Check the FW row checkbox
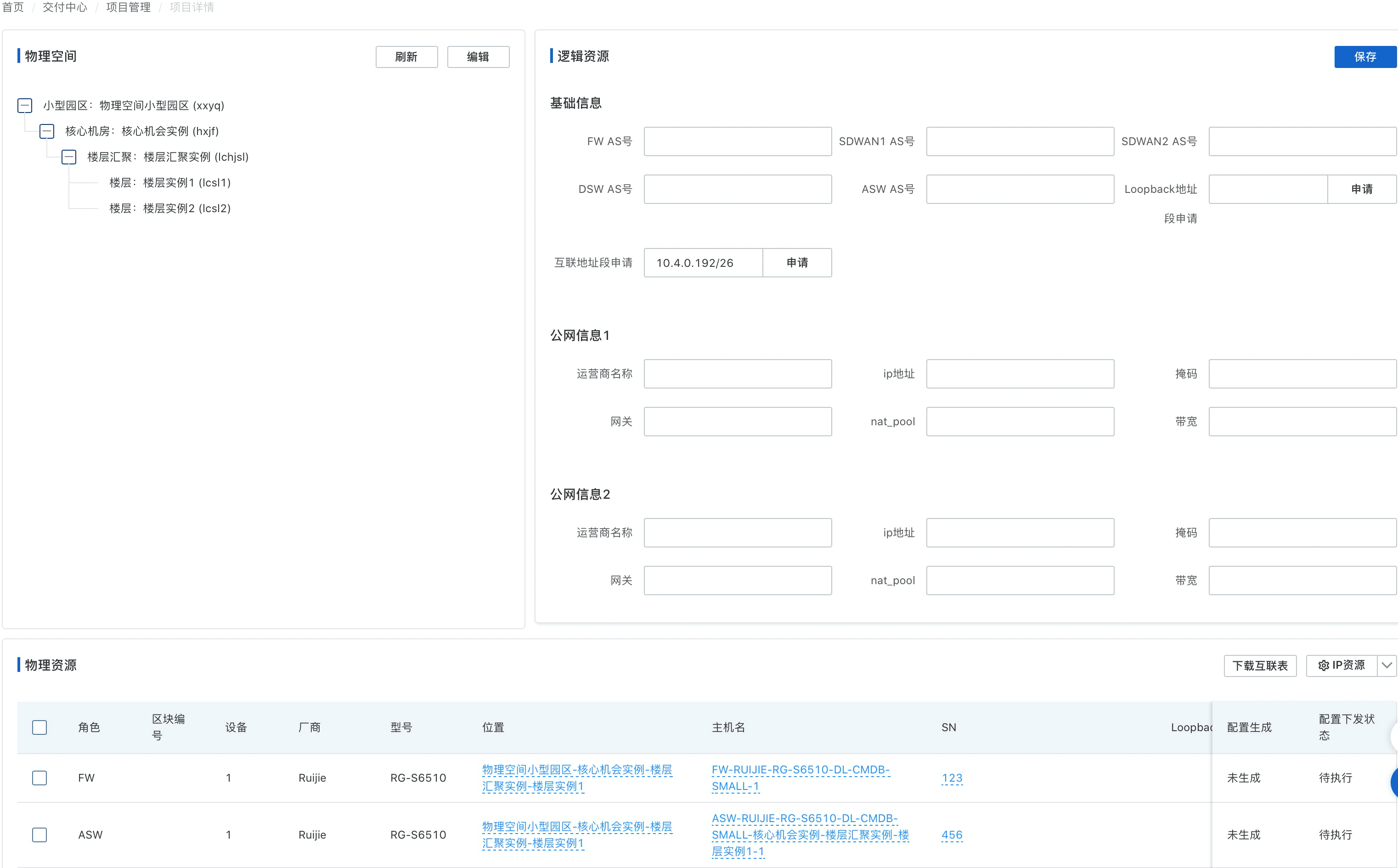 click(x=39, y=778)
